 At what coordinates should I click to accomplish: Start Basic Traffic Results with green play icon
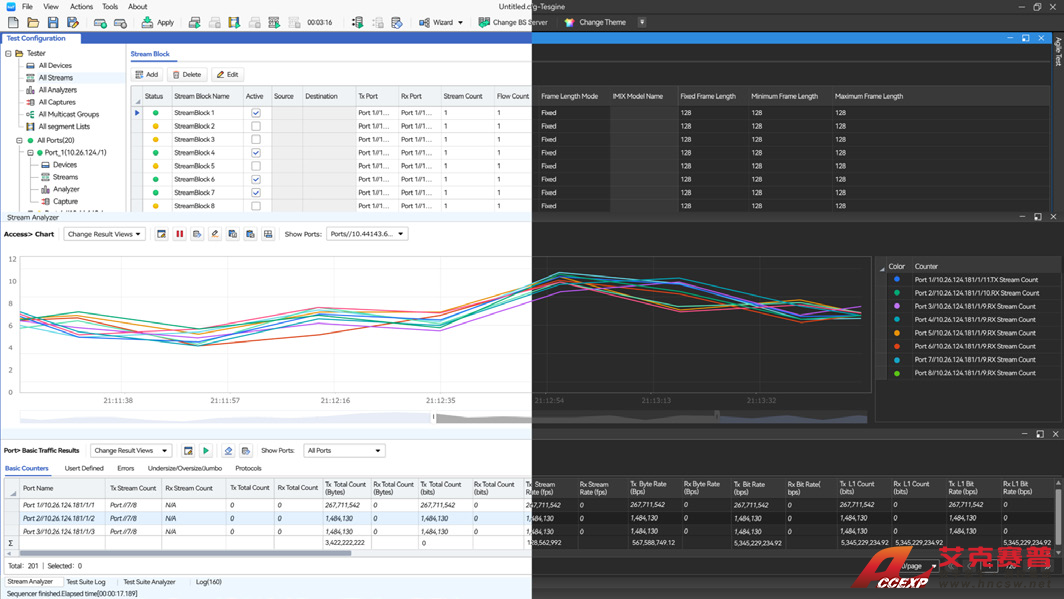pos(206,451)
